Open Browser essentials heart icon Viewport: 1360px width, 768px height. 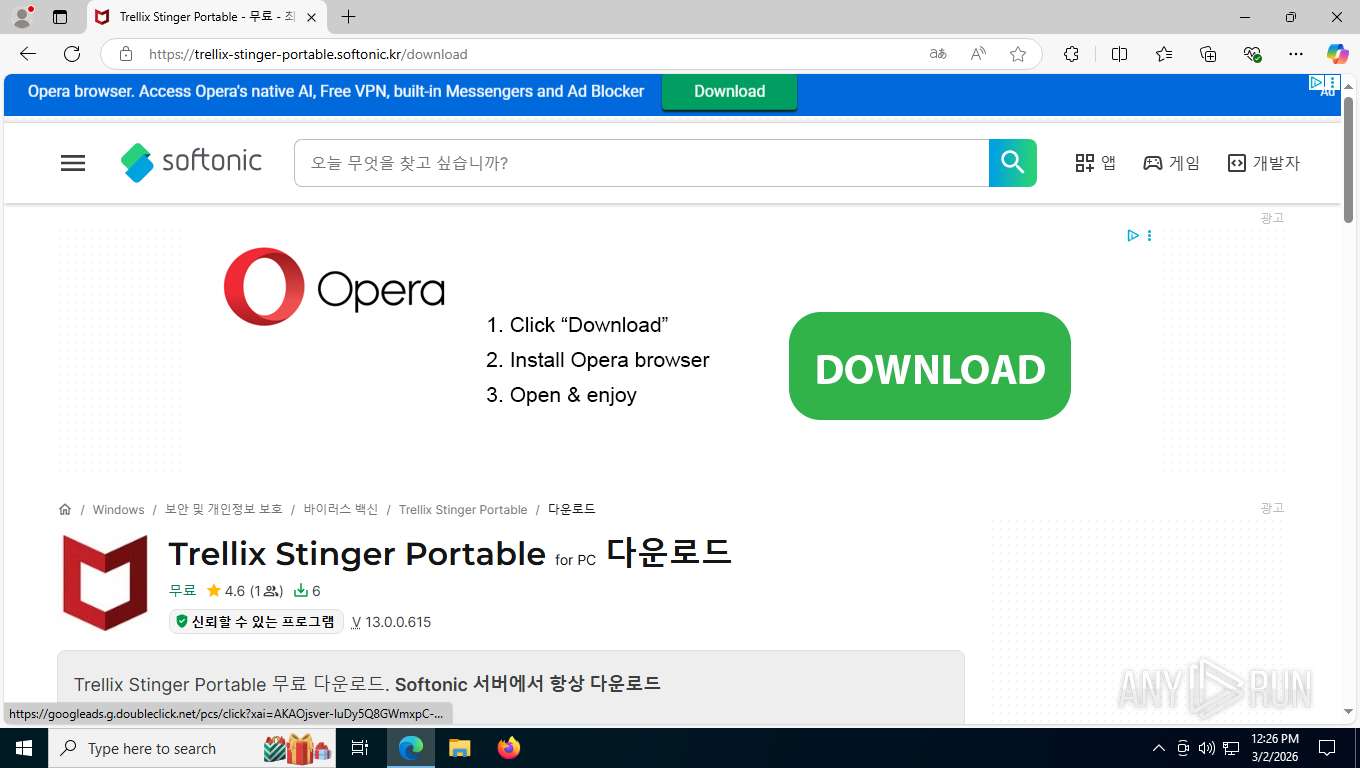1252,54
